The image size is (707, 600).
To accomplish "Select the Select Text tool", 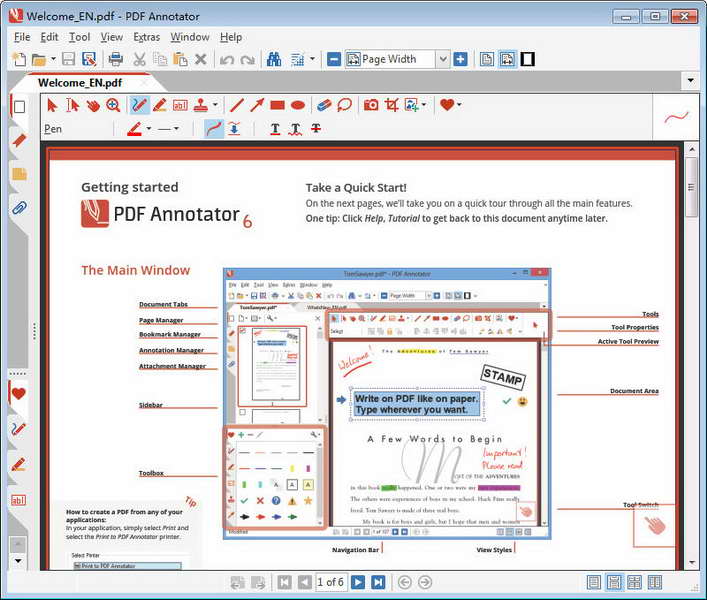I will [72, 105].
